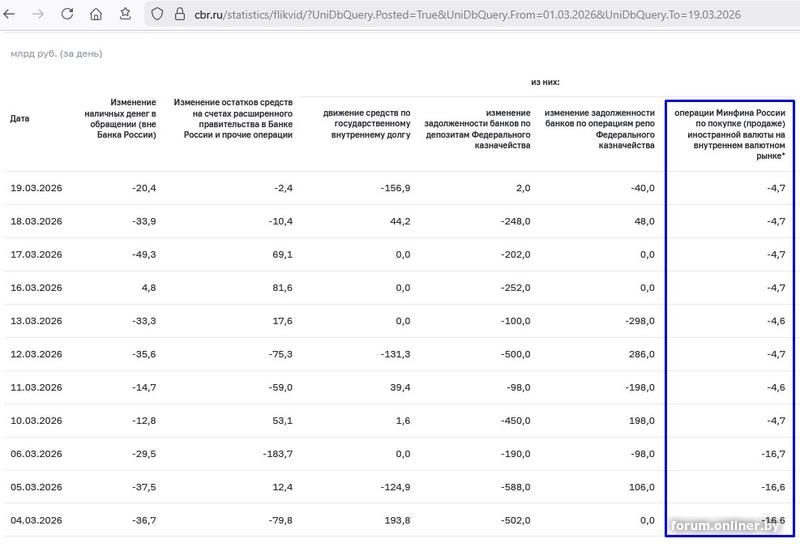
Task: Click the Дата column header
Action: (x=20, y=118)
